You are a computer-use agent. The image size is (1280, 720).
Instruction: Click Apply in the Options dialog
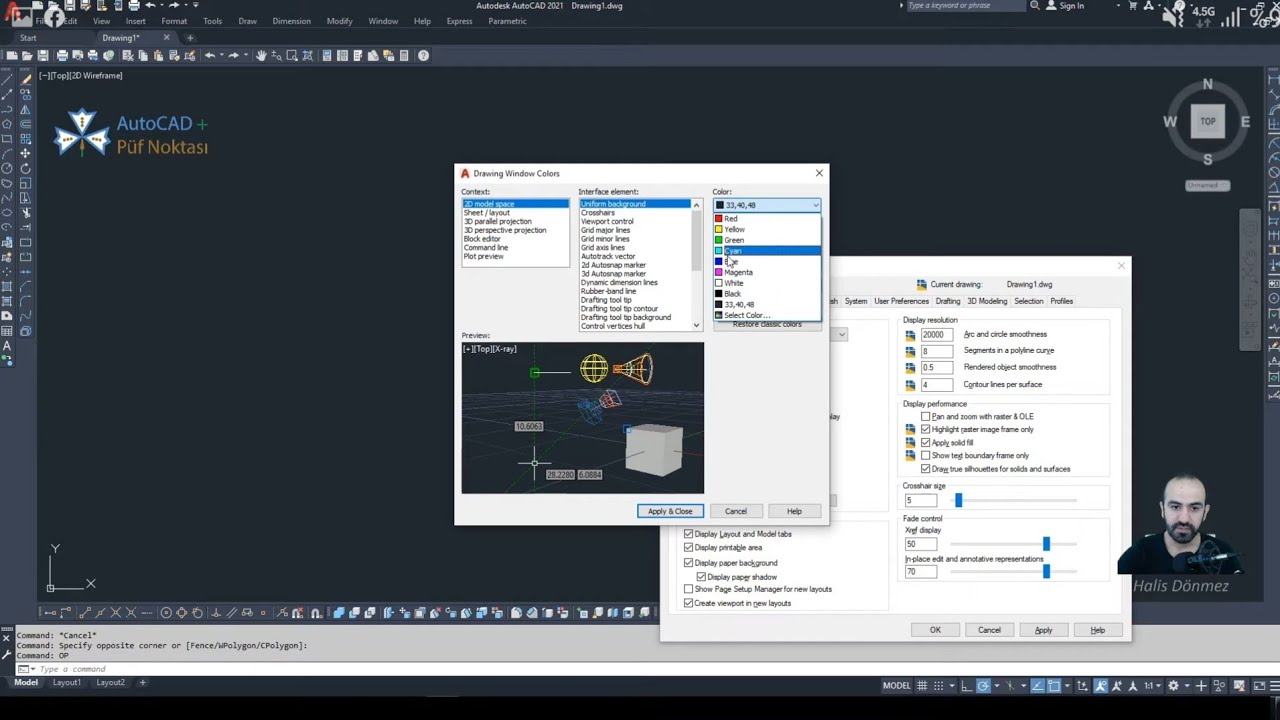point(1043,630)
